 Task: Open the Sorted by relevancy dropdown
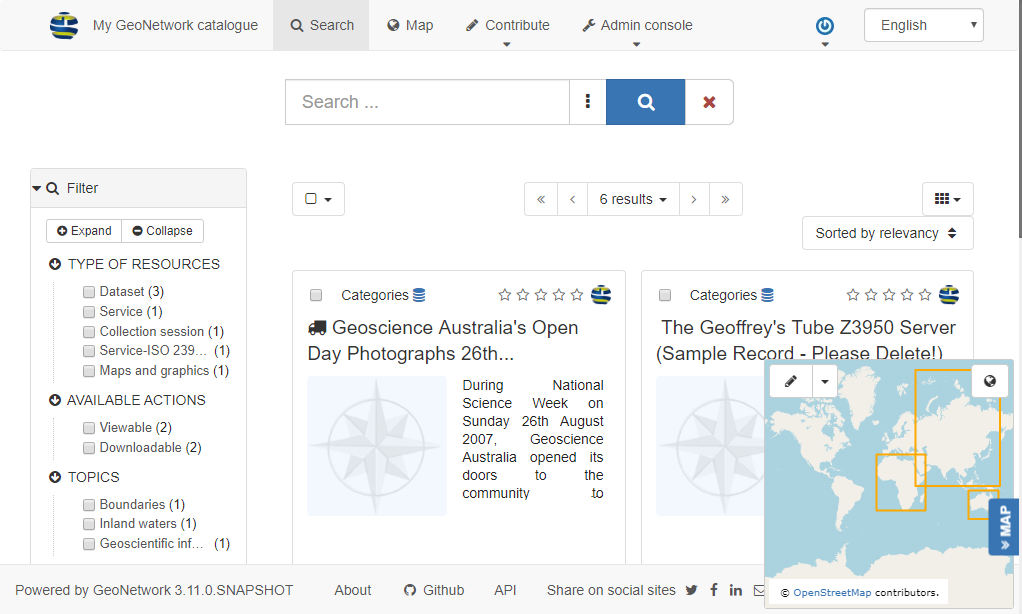[x=887, y=233]
